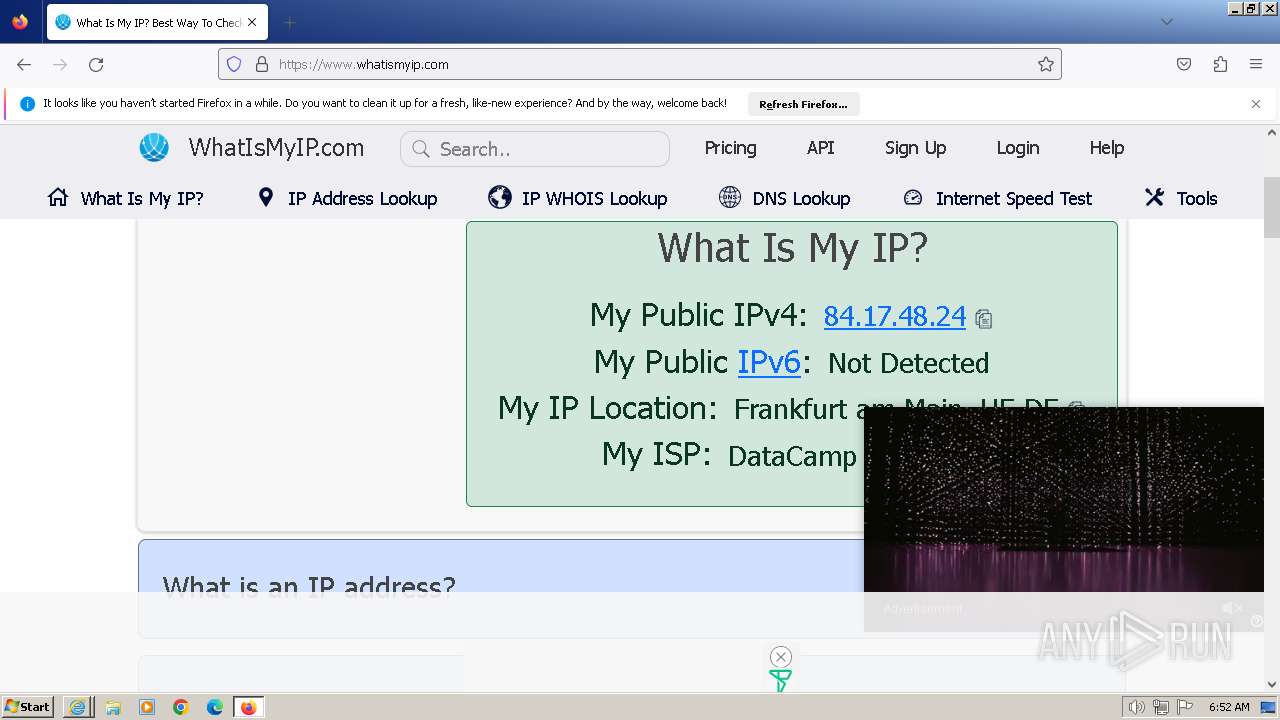This screenshot has width=1280, height=720.
Task: Open Action Center flag icon
Action: click(x=1185, y=707)
